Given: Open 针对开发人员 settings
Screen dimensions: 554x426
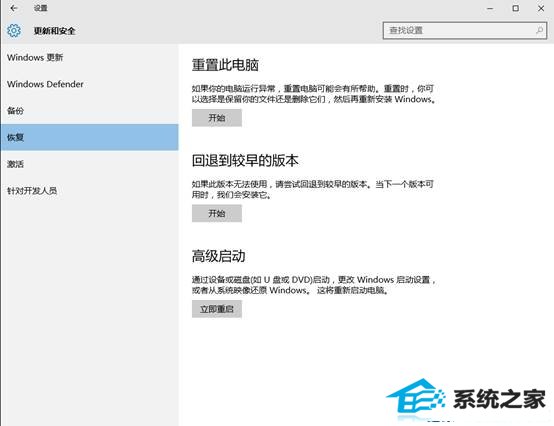Looking at the screenshot, I should click(89, 191).
